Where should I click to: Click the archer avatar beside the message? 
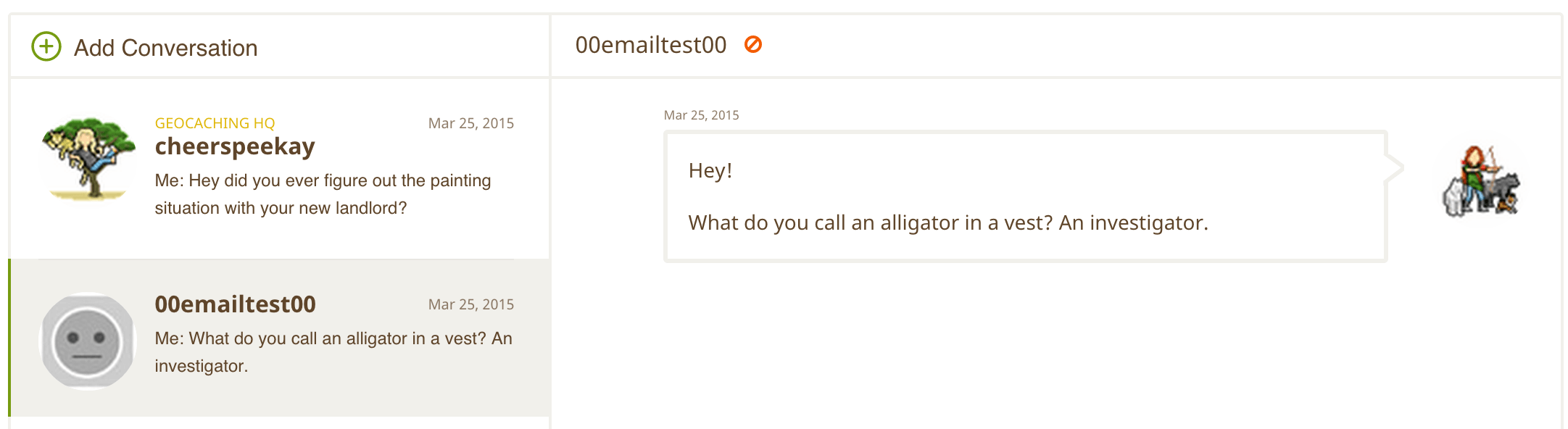point(1481,180)
